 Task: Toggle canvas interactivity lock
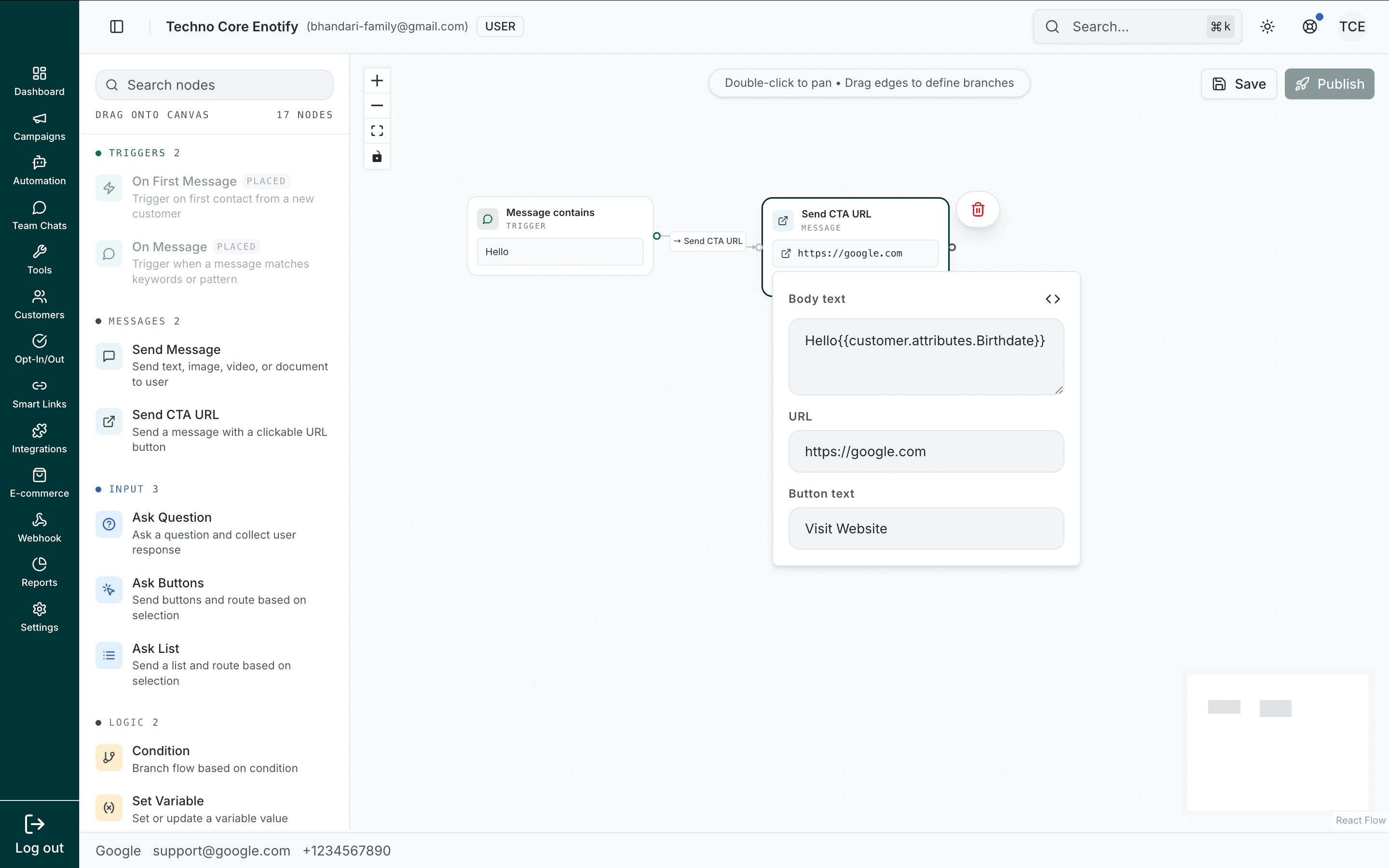[377, 156]
